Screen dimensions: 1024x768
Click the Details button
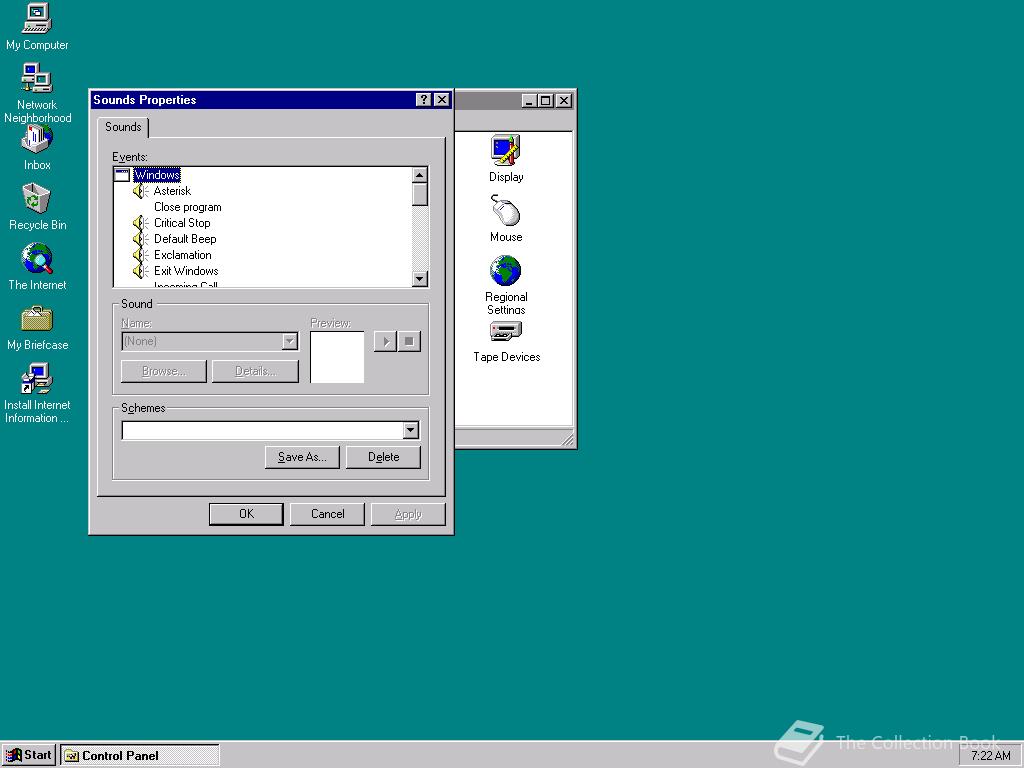click(x=255, y=371)
